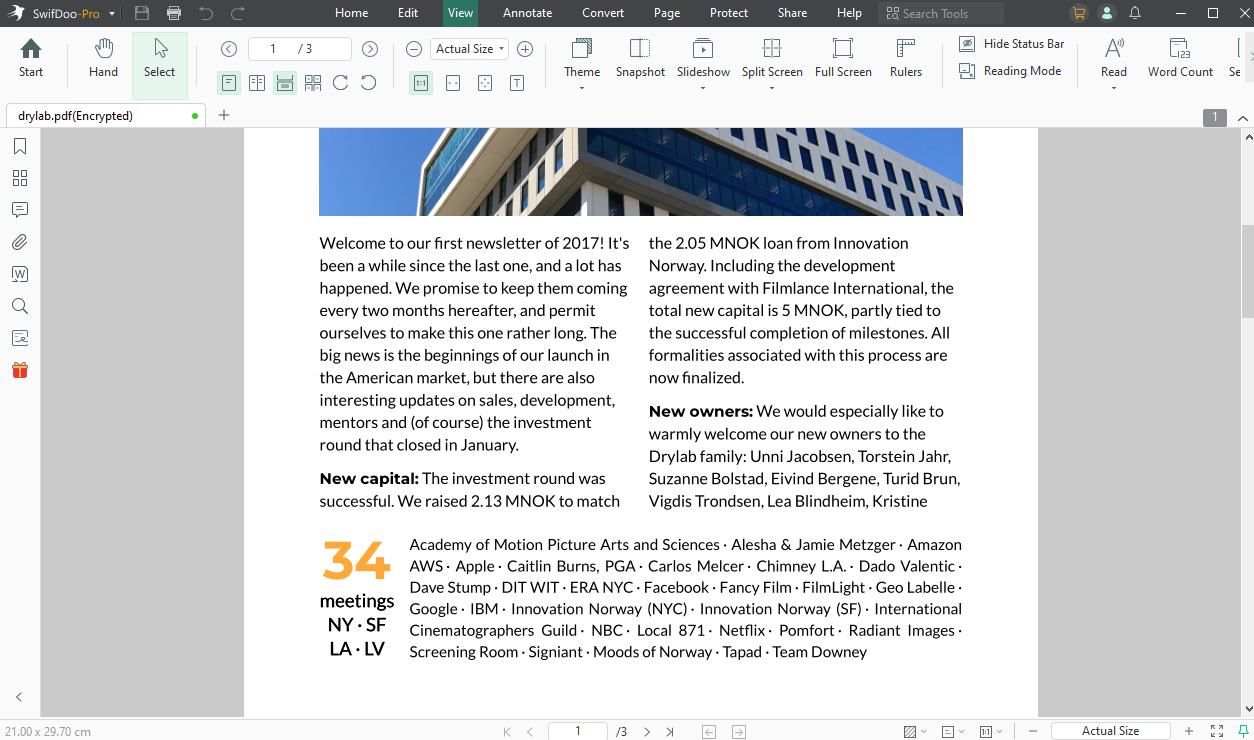Screen dimensions: 1254x740
Task: Open the user account icon
Action: (1106, 13)
